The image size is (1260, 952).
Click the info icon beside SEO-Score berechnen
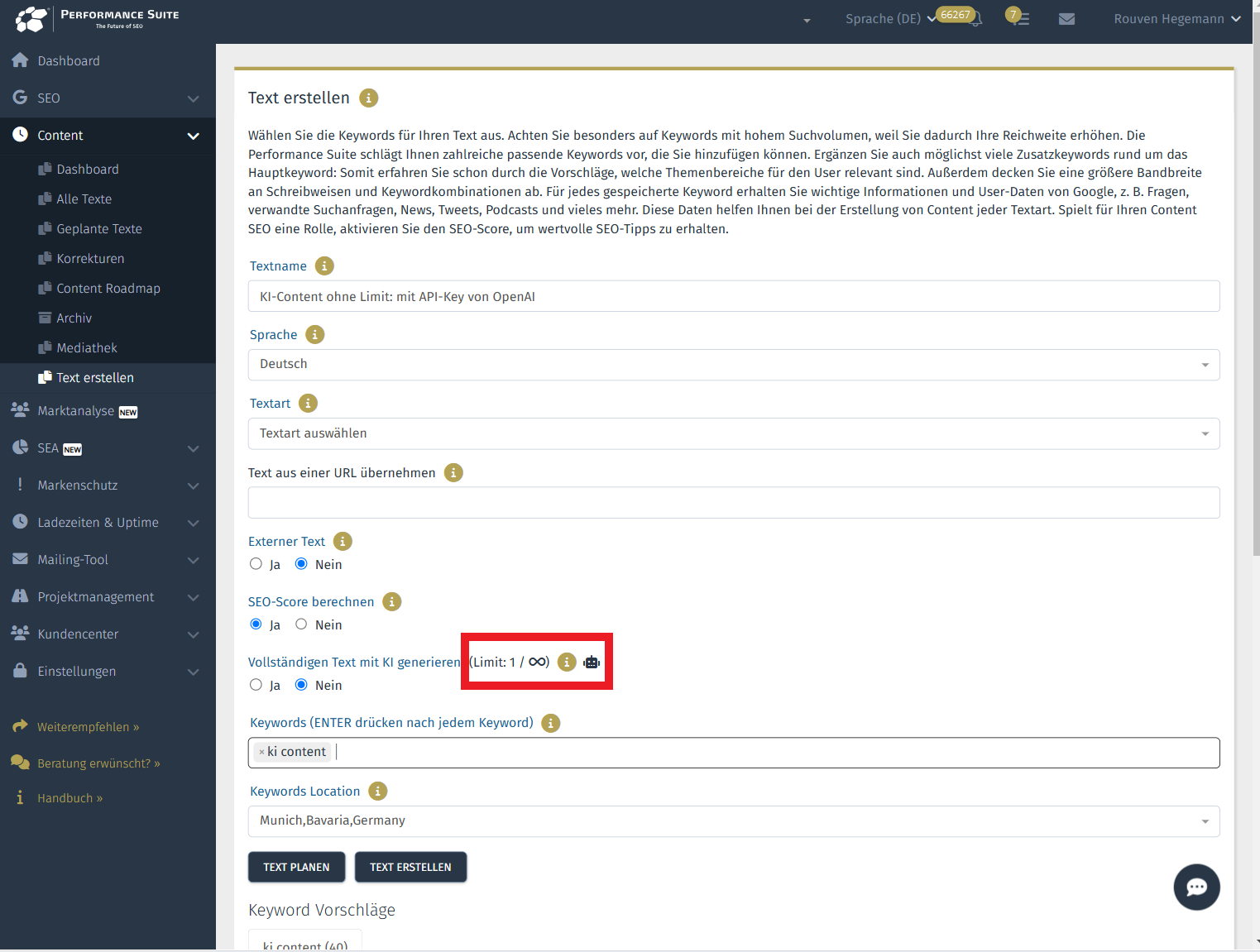(392, 601)
